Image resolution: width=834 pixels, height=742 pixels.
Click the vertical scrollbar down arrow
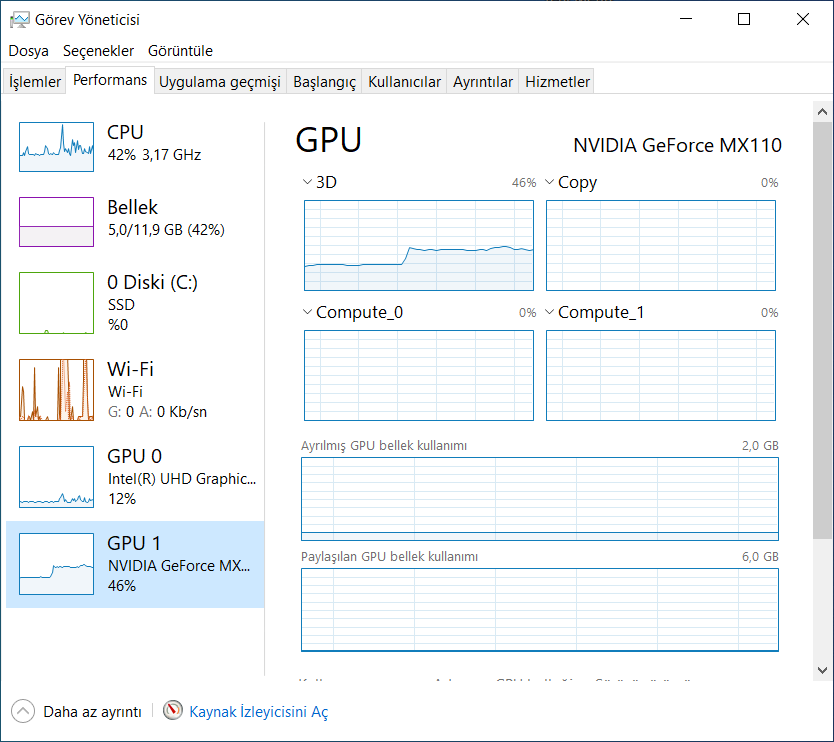(x=823, y=669)
